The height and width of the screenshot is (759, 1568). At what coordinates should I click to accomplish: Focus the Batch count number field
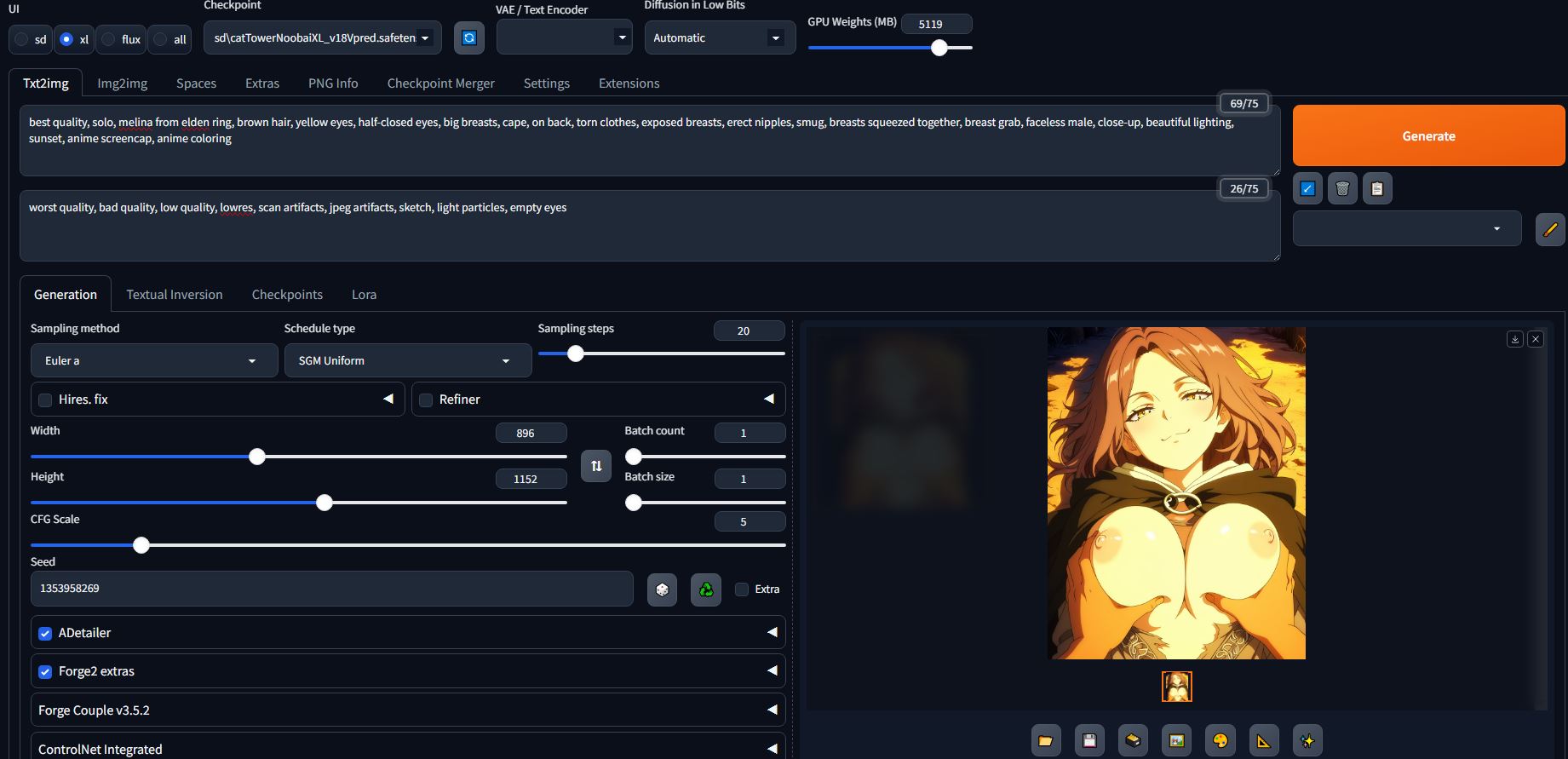(750, 433)
